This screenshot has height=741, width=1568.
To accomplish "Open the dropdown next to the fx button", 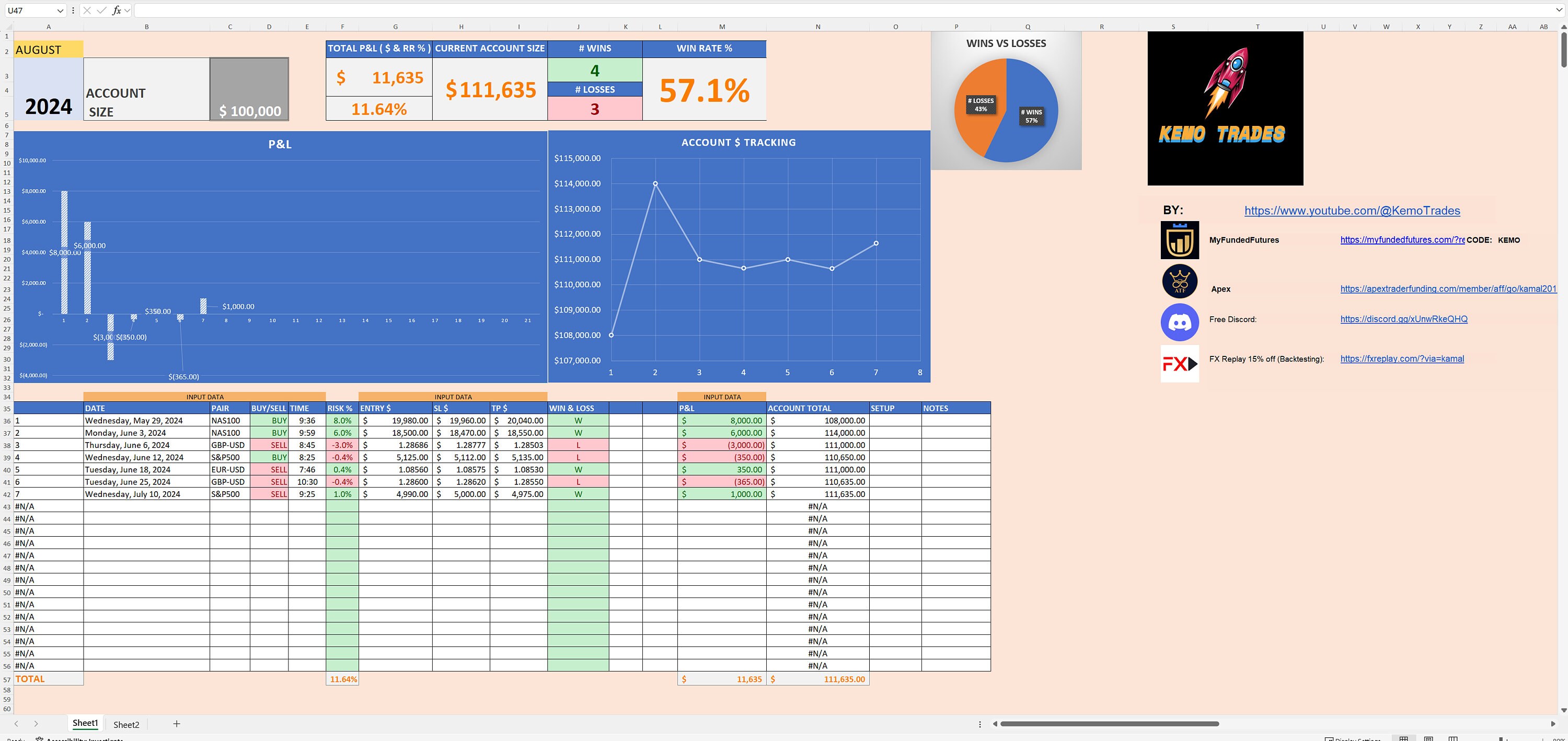I will tap(126, 10).
